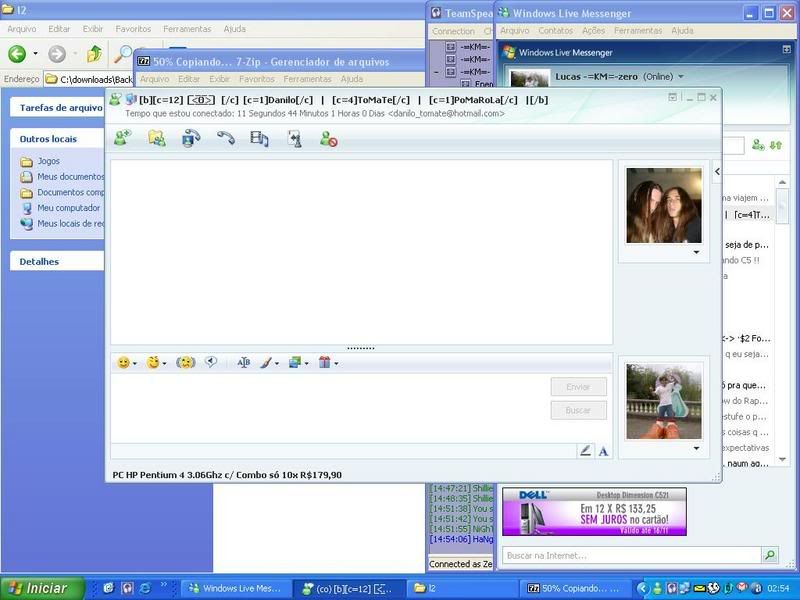This screenshot has height=600, width=800.
Task: Open the share files folder icon
Action: pyautogui.click(x=157, y=138)
